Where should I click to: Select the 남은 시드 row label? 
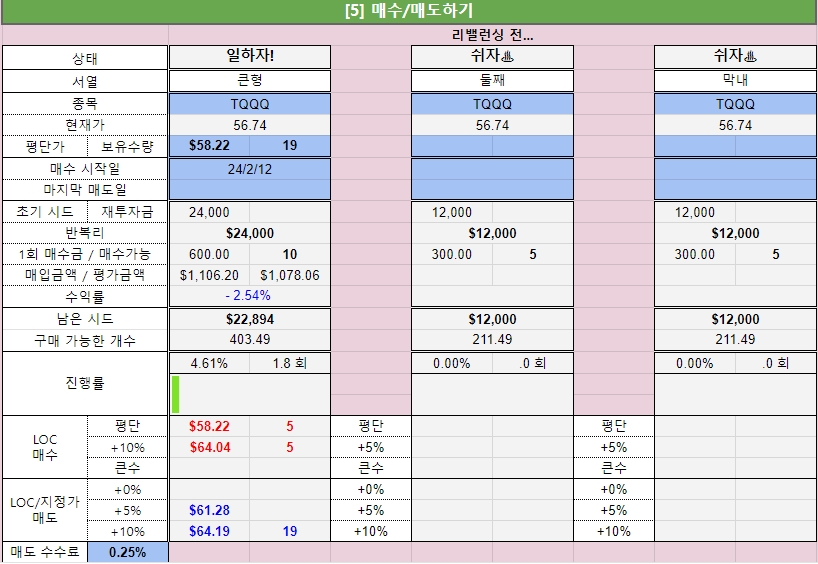coord(85,319)
